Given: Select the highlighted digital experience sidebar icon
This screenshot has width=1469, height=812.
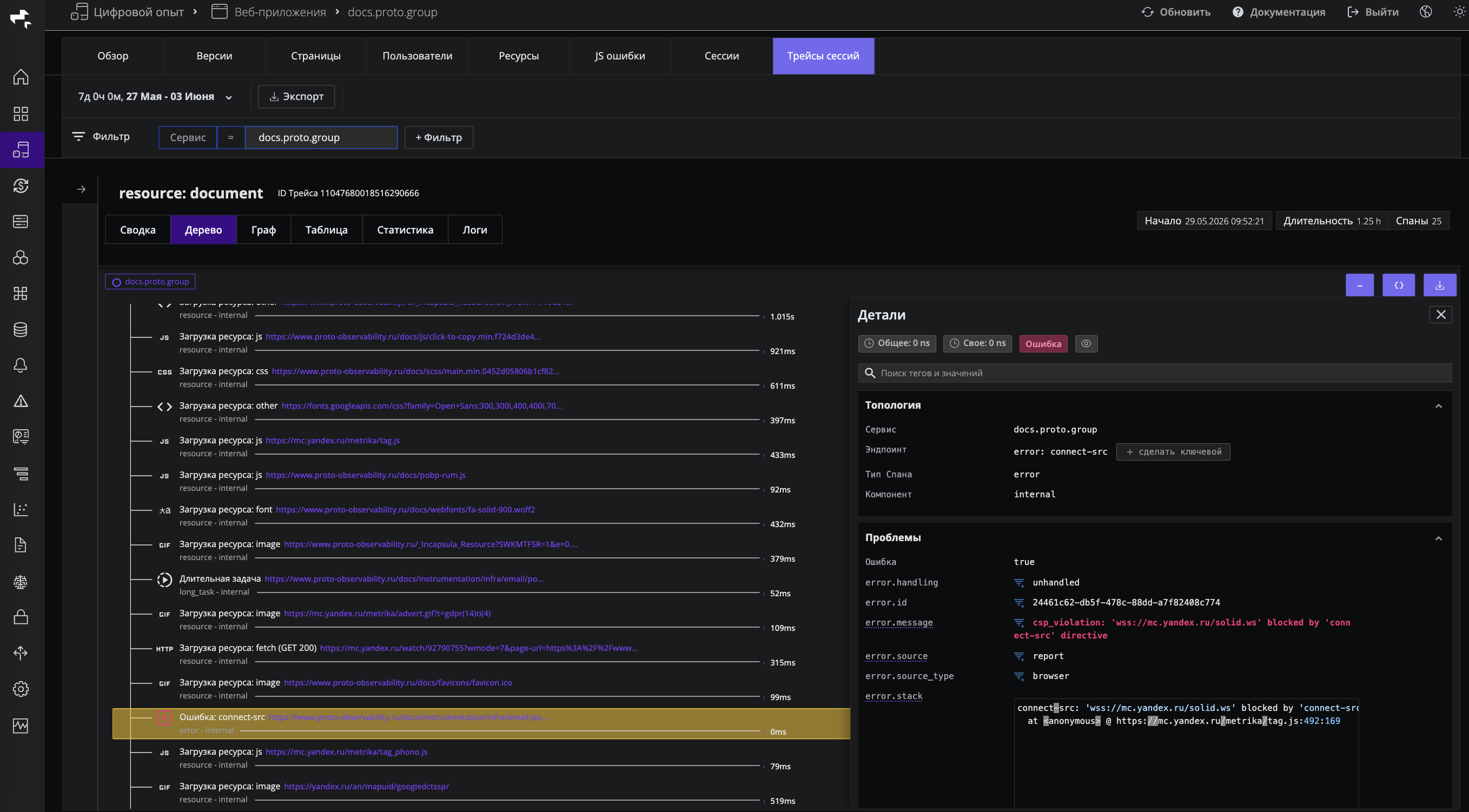Looking at the screenshot, I should click(21, 150).
